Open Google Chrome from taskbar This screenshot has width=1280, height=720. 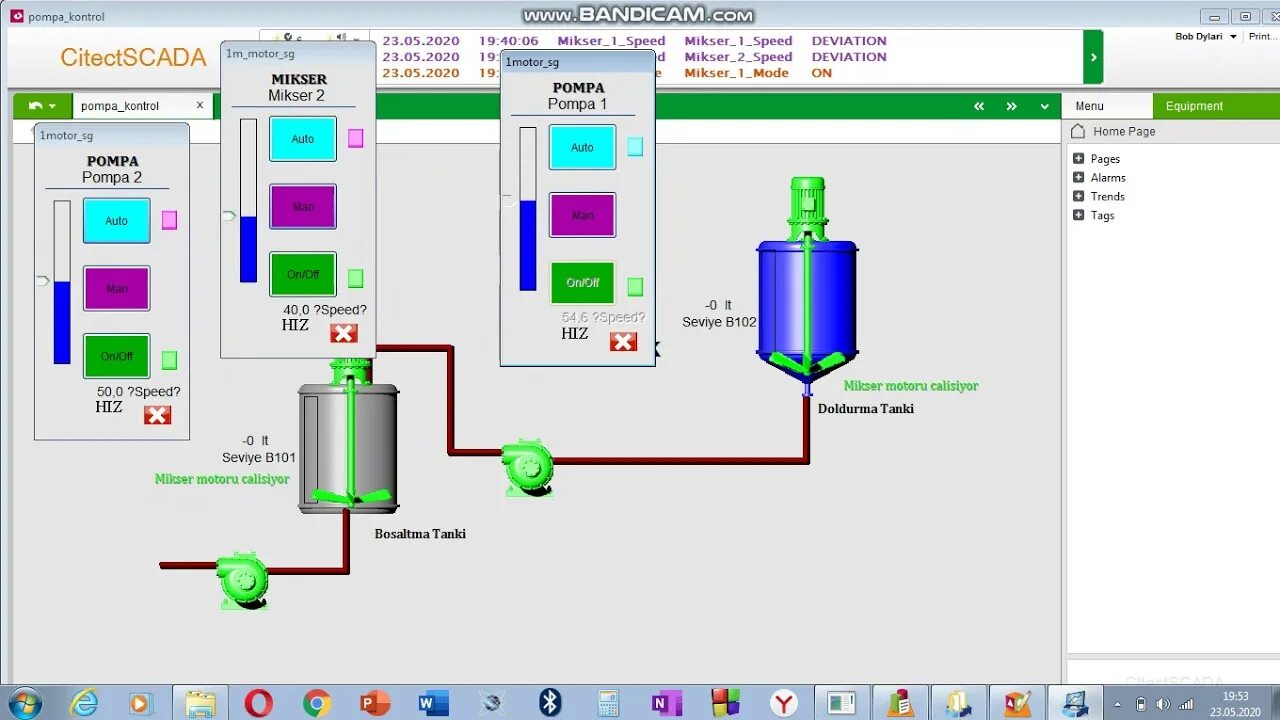[317, 703]
